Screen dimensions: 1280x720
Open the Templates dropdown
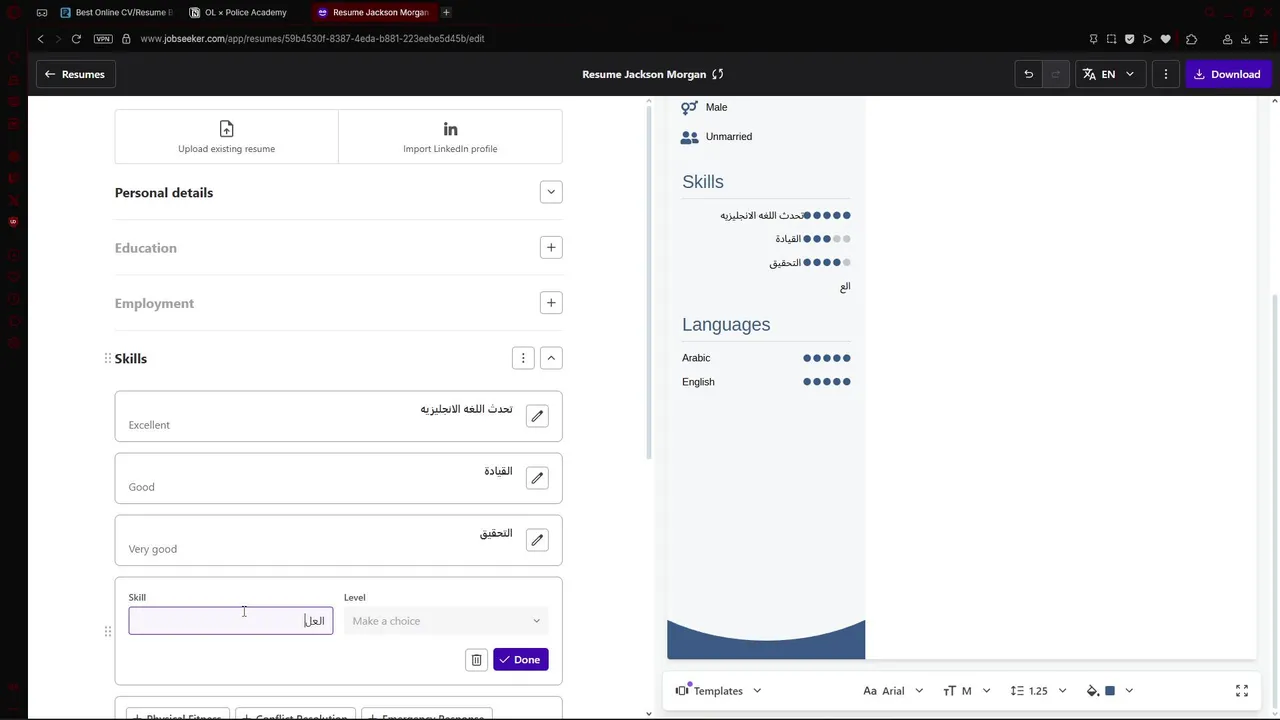[x=719, y=691]
